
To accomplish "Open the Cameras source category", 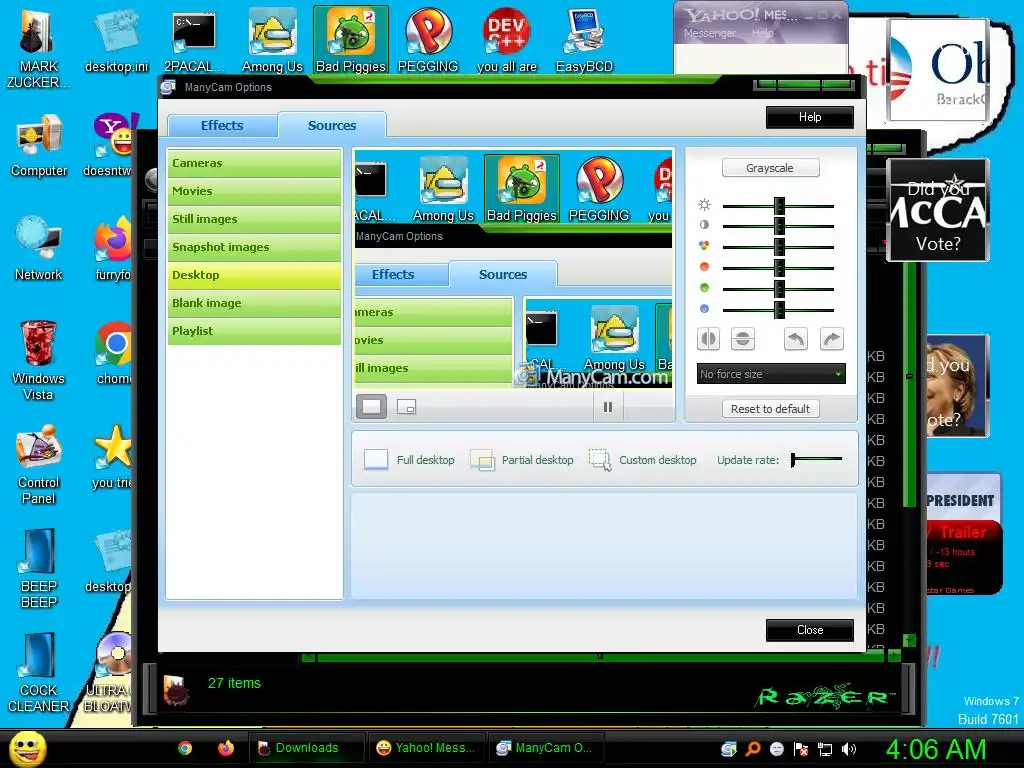I will coord(254,163).
